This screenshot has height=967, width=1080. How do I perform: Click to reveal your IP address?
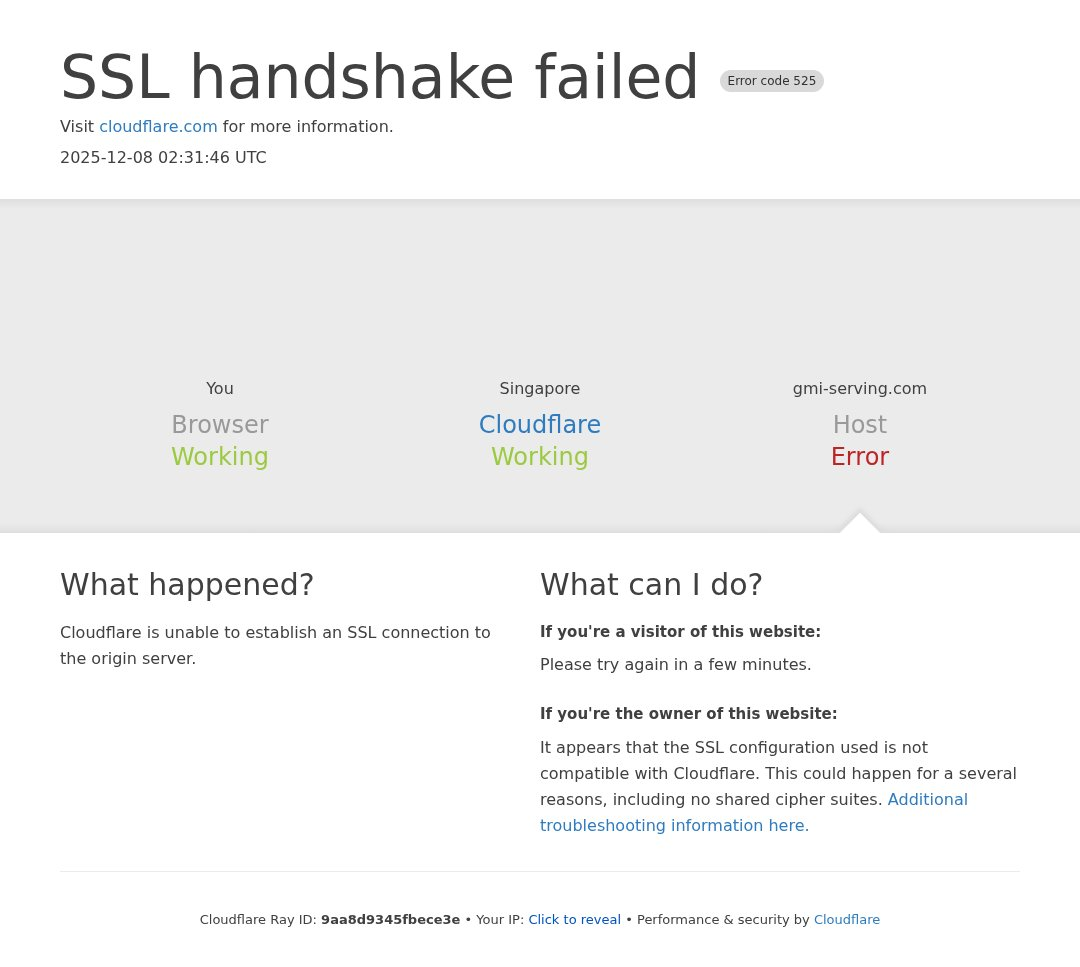574,920
